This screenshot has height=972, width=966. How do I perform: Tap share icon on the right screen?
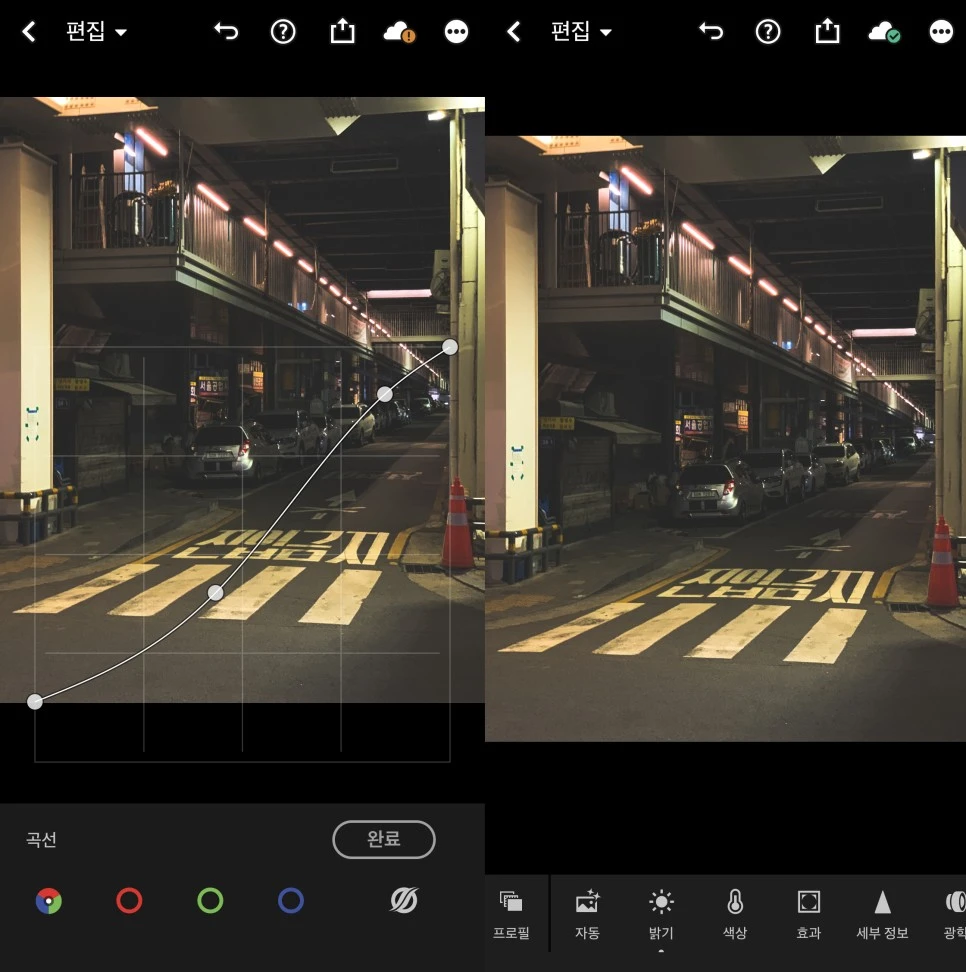tap(827, 31)
